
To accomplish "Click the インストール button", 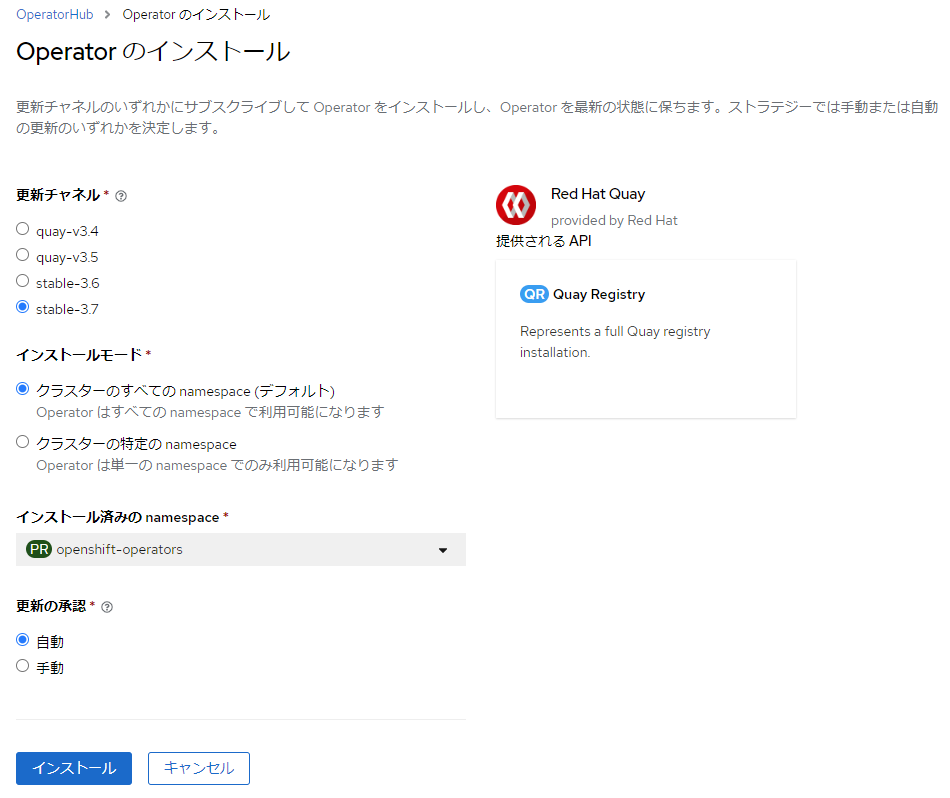I will pyautogui.click(x=73, y=768).
